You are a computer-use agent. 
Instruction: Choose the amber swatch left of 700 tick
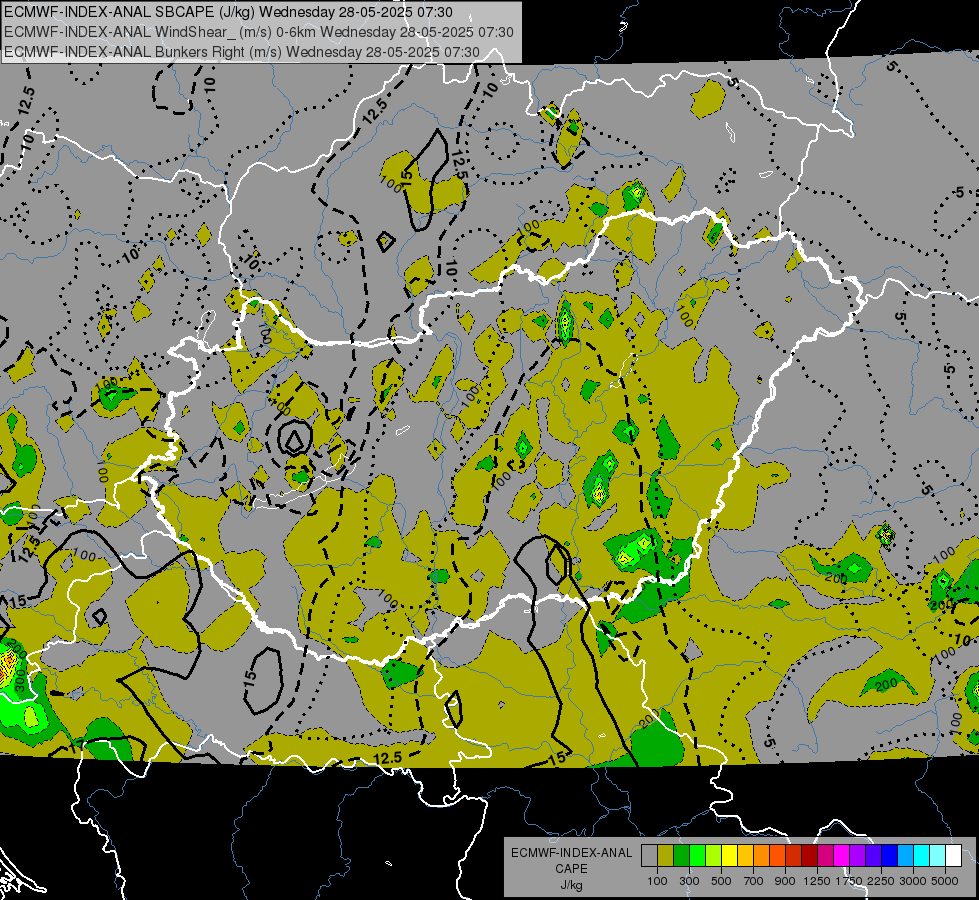[745, 856]
